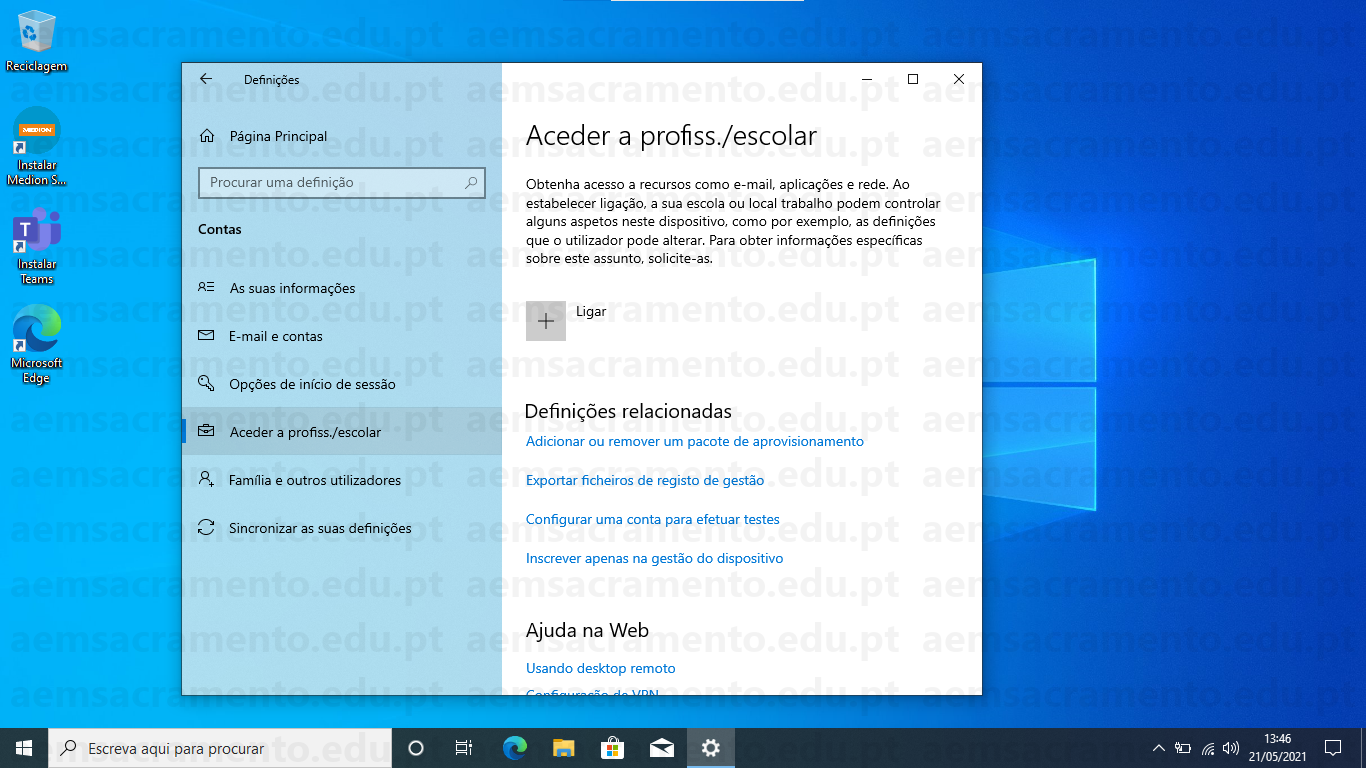This screenshot has width=1366, height=768.
Task: Select As suas informações
Action: click(x=292, y=288)
